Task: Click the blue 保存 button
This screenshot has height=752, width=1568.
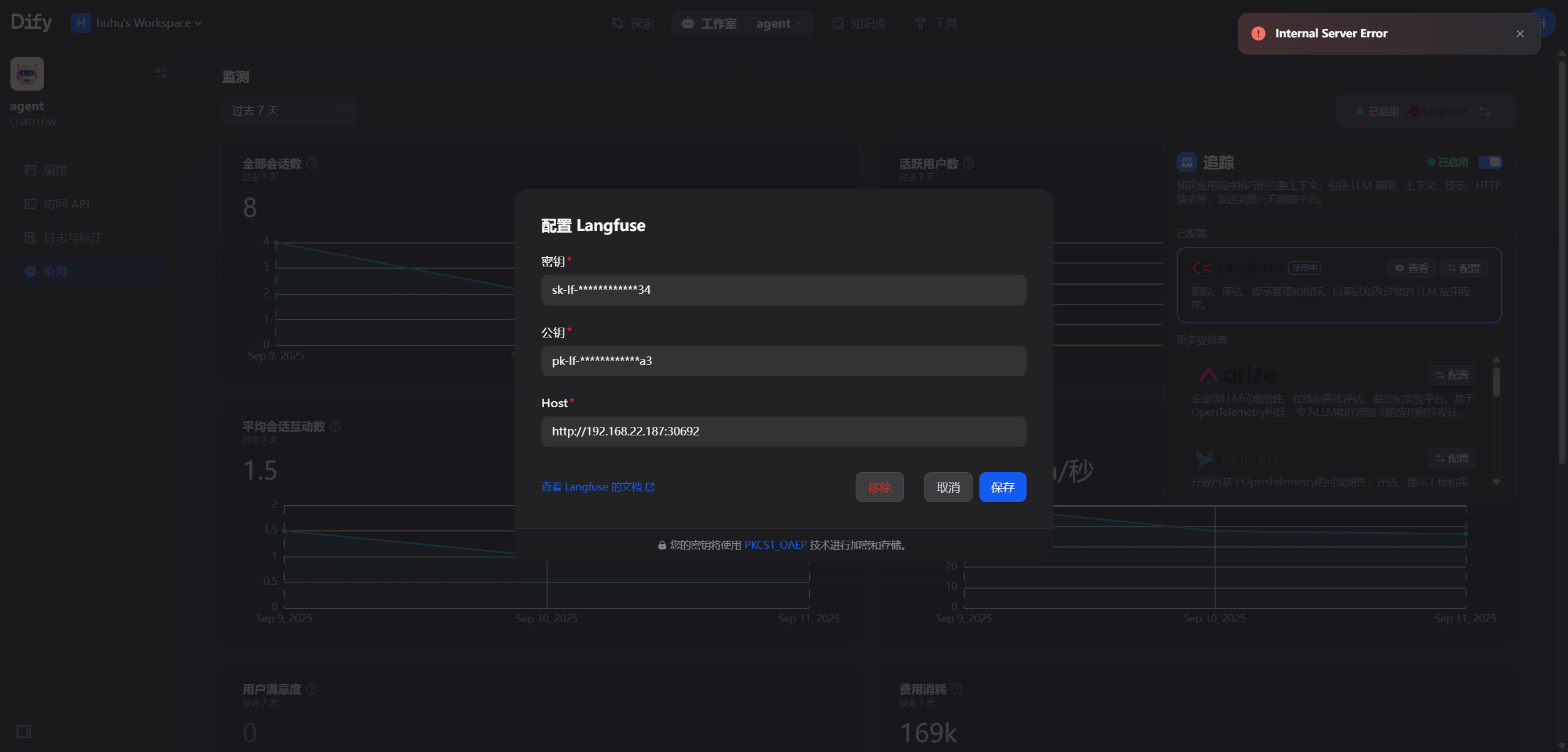Action: (1003, 487)
